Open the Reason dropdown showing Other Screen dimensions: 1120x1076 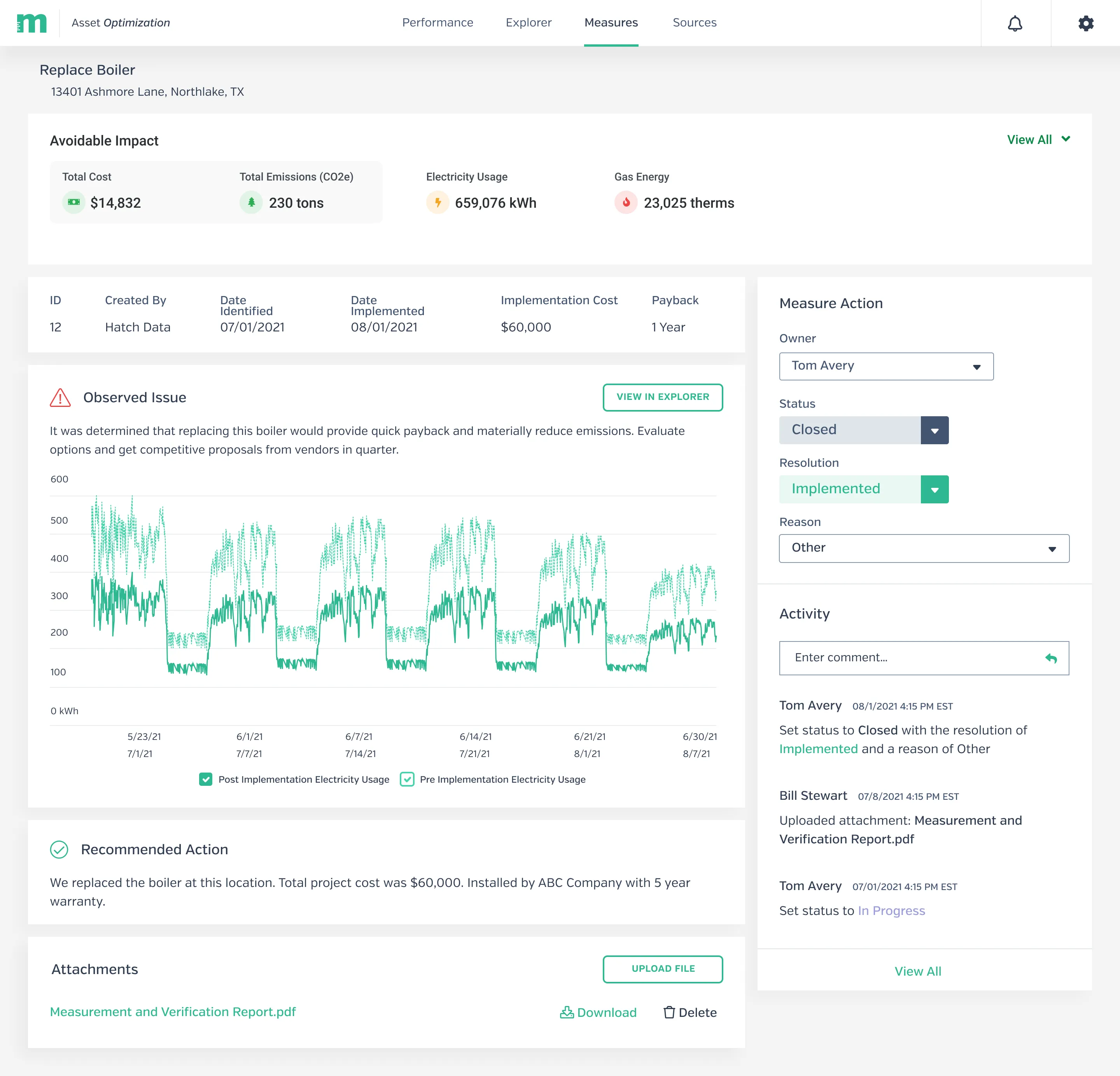924,548
